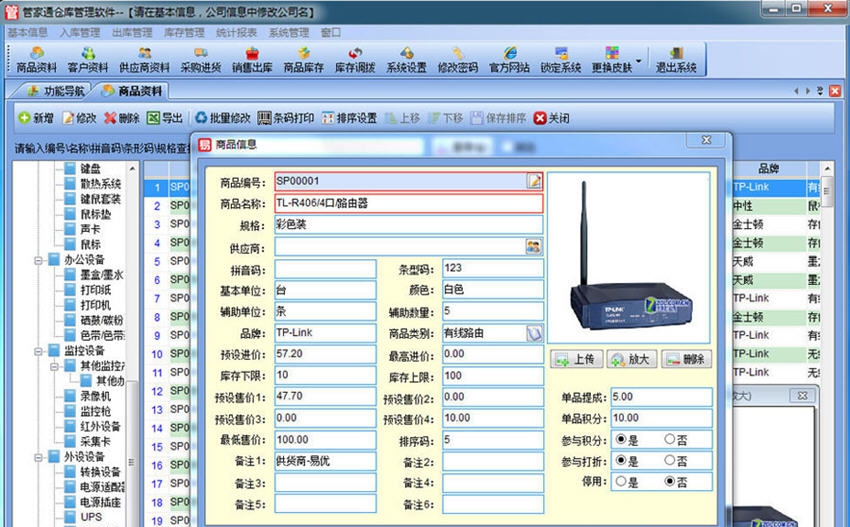Screen dimensions: 850x527
Task: Open 修改密码 toolbar icon
Action: [458, 60]
